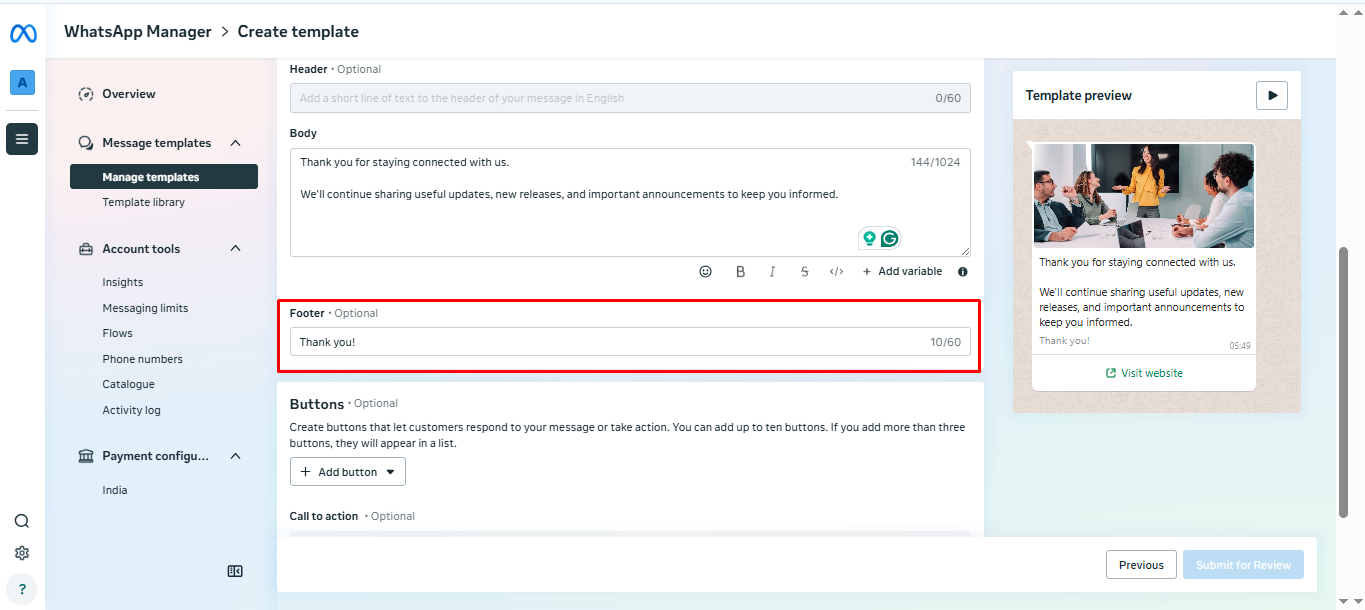Click the '10/60' footer counter

tap(946, 342)
